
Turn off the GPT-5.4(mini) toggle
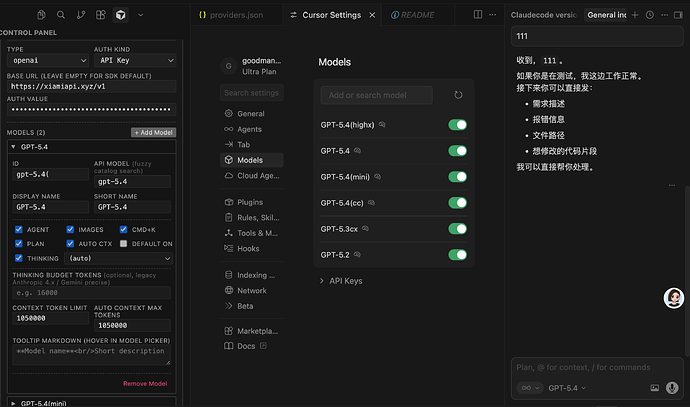click(x=458, y=177)
